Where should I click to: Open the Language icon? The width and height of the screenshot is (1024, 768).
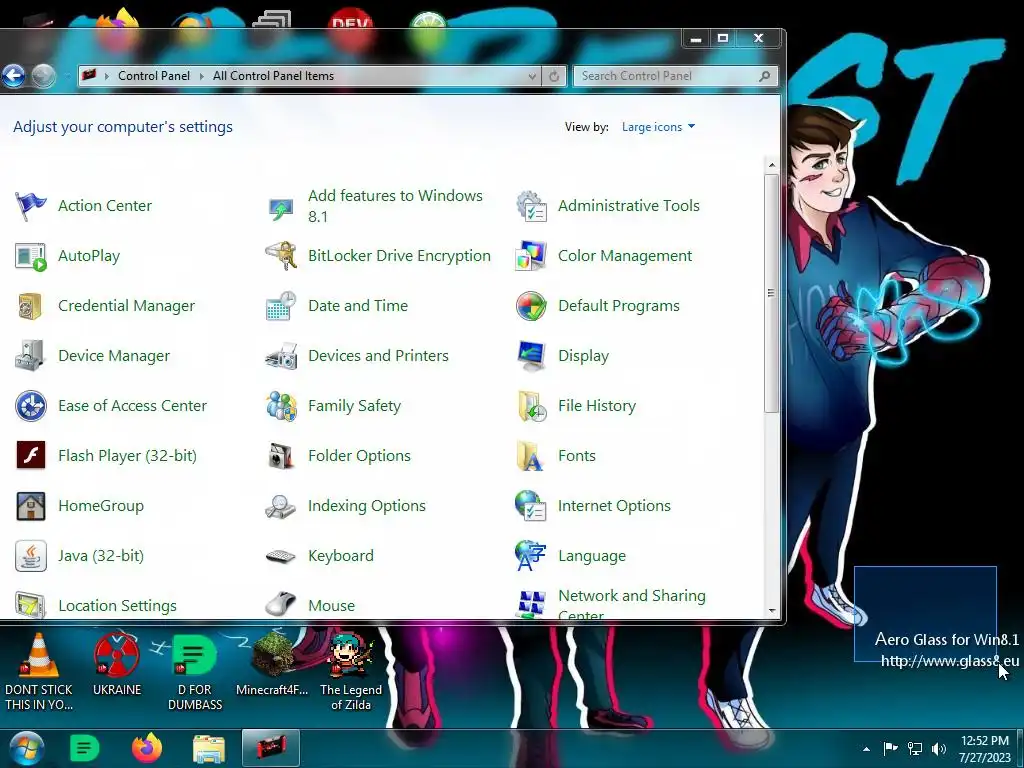[x=531, y=556]
